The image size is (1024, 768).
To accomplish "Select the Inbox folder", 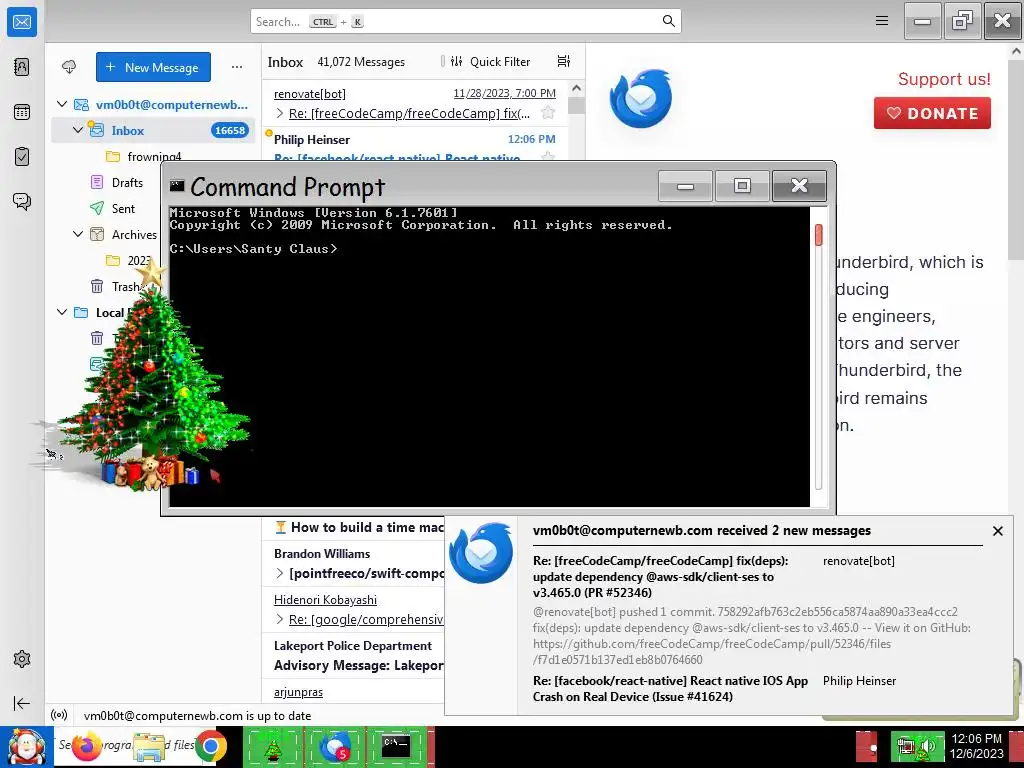I will tap(153, 130).
